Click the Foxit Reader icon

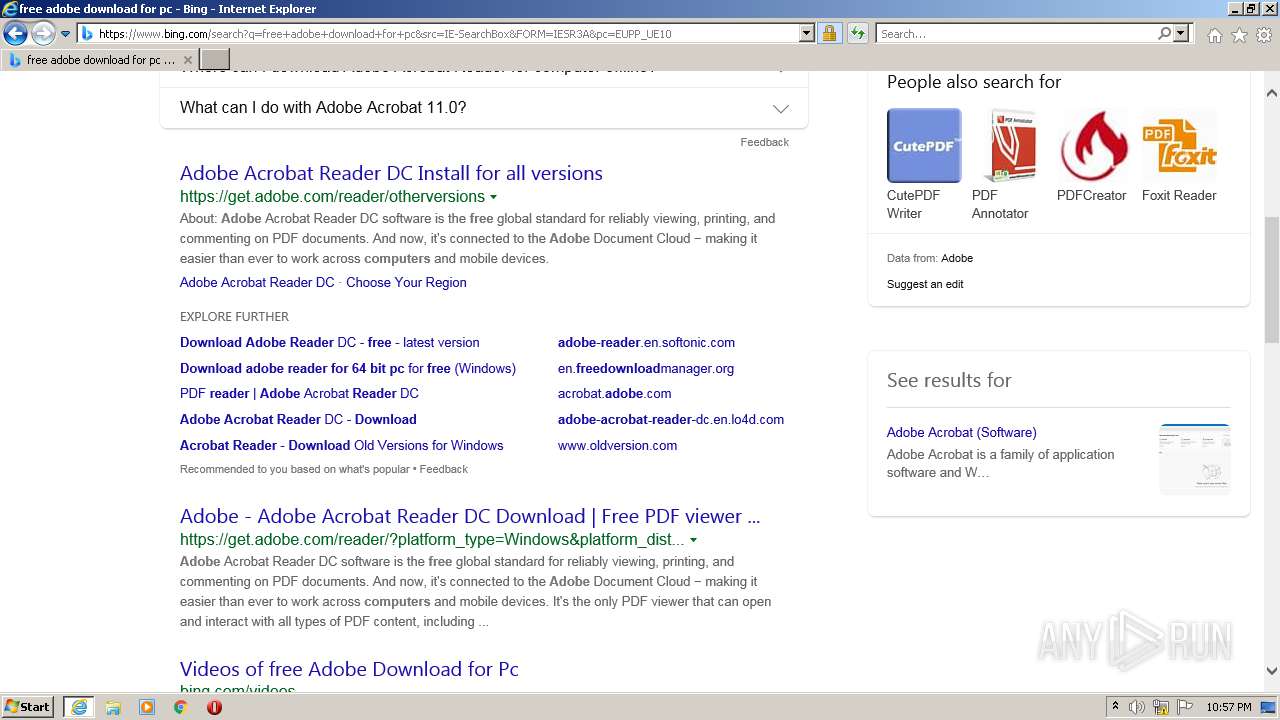pyautogui.click(x=1179, y=145)
